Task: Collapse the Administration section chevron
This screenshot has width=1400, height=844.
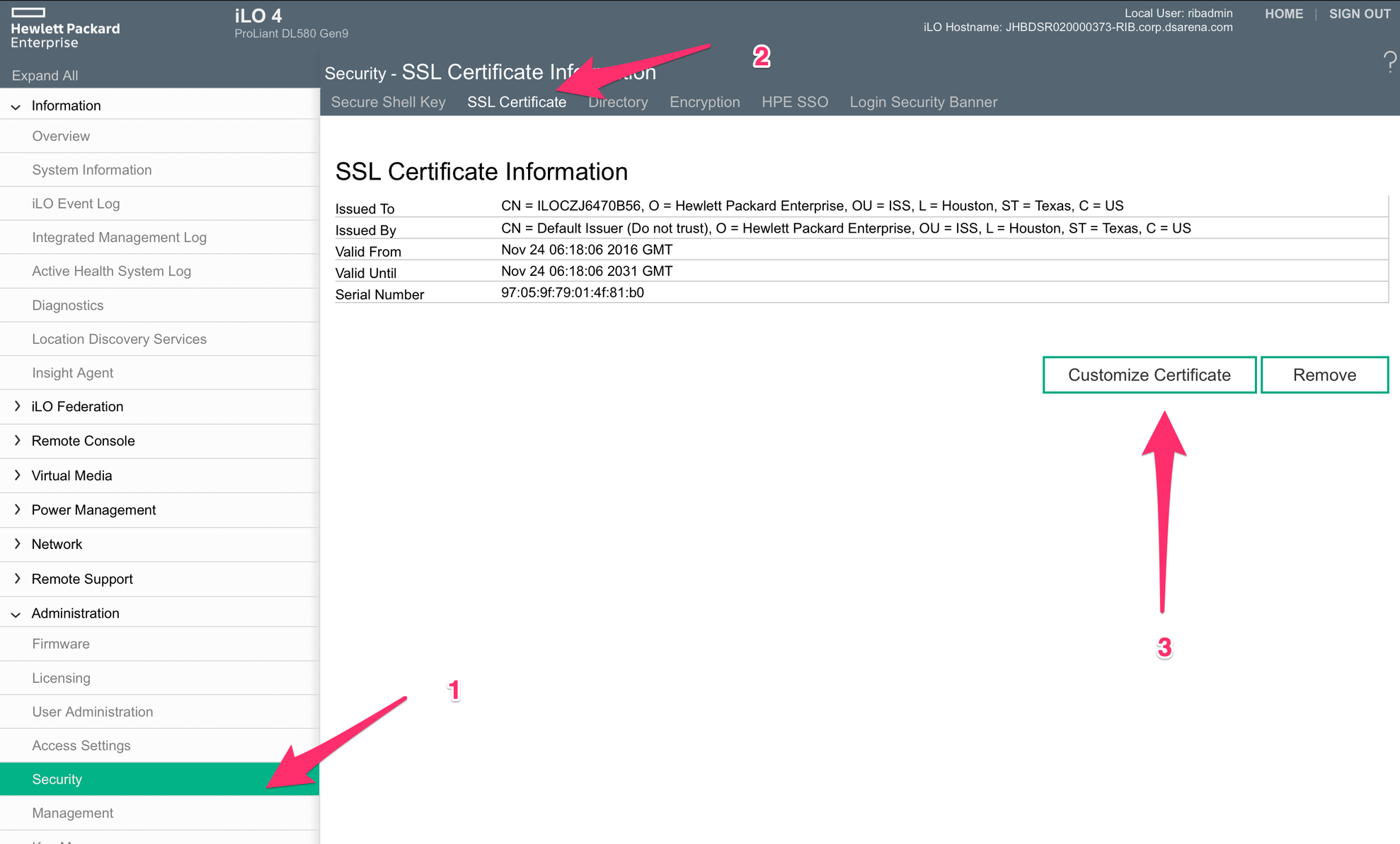Action: (x=16, y=614)
